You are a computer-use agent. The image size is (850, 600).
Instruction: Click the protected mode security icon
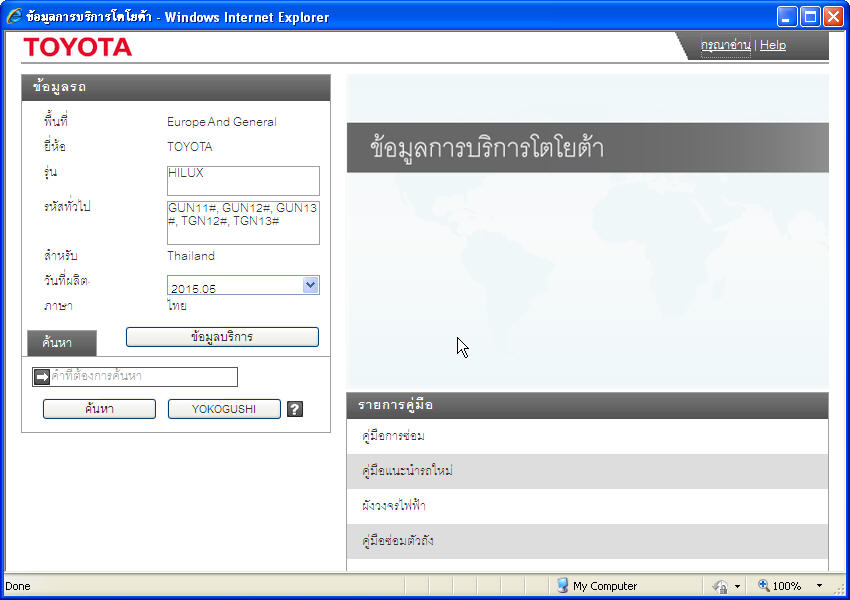[720, 586]
